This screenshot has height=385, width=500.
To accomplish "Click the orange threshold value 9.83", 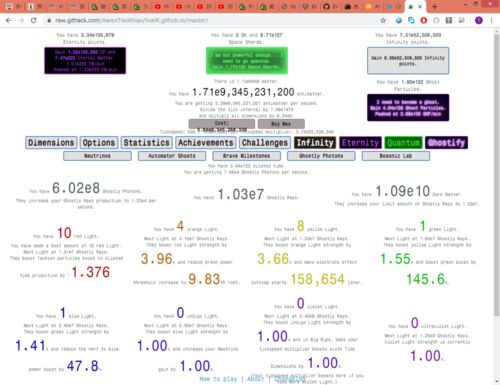I will pos(204,279).
